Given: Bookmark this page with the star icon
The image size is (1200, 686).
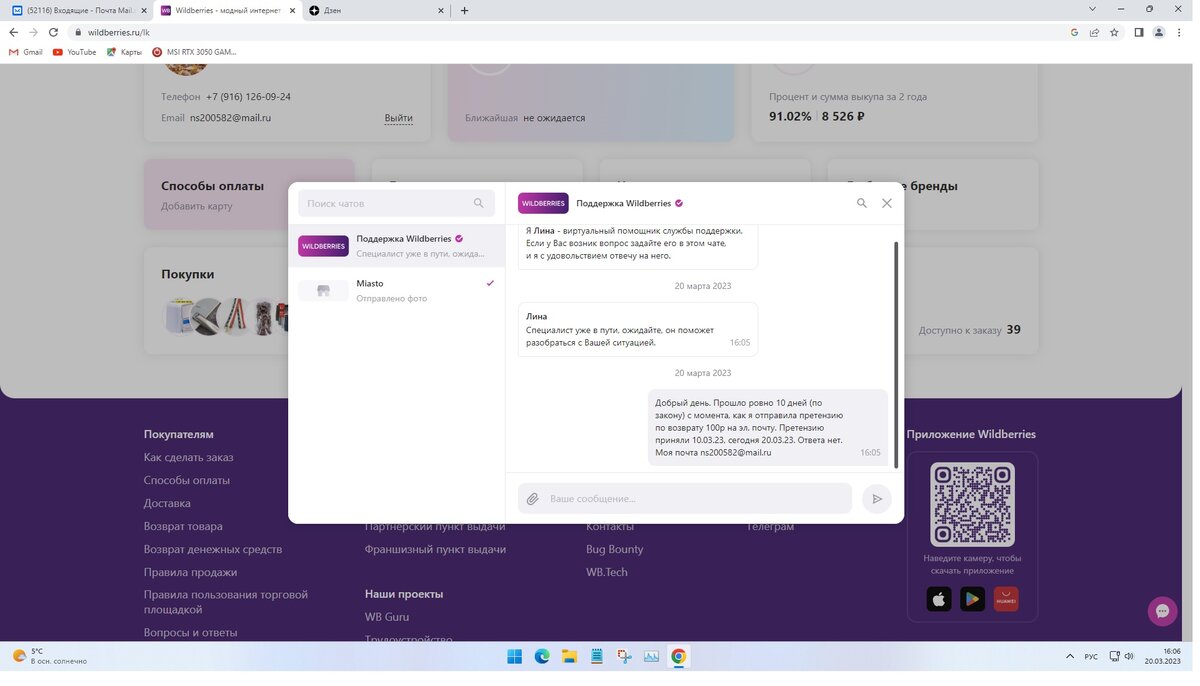Looking at the screenshot, I should click(1114, 32).
